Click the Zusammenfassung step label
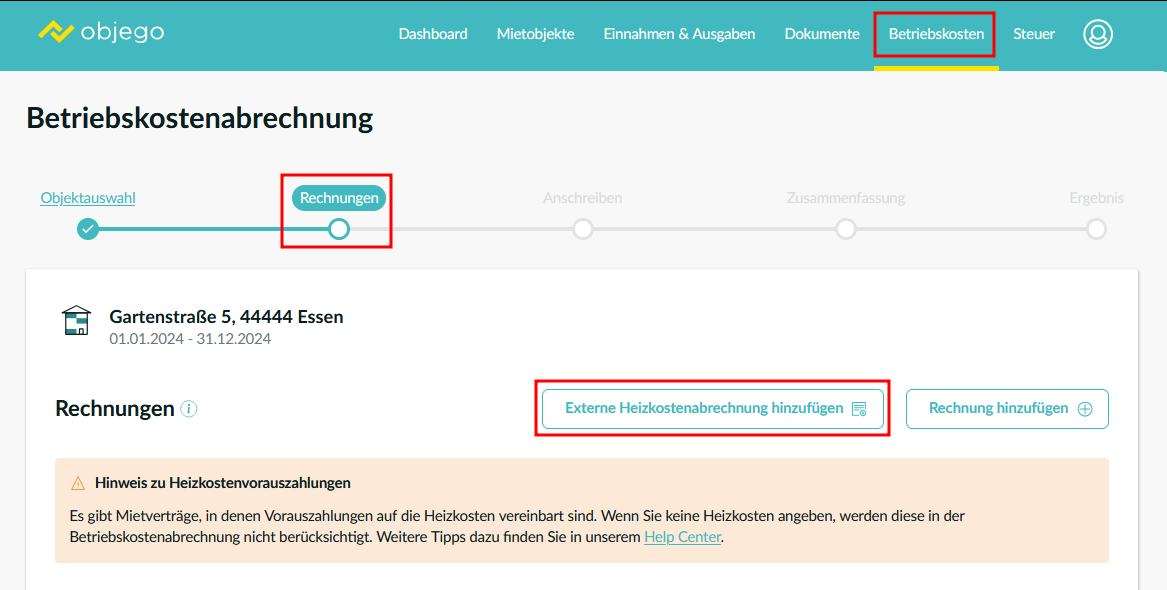 pos(846,198)
